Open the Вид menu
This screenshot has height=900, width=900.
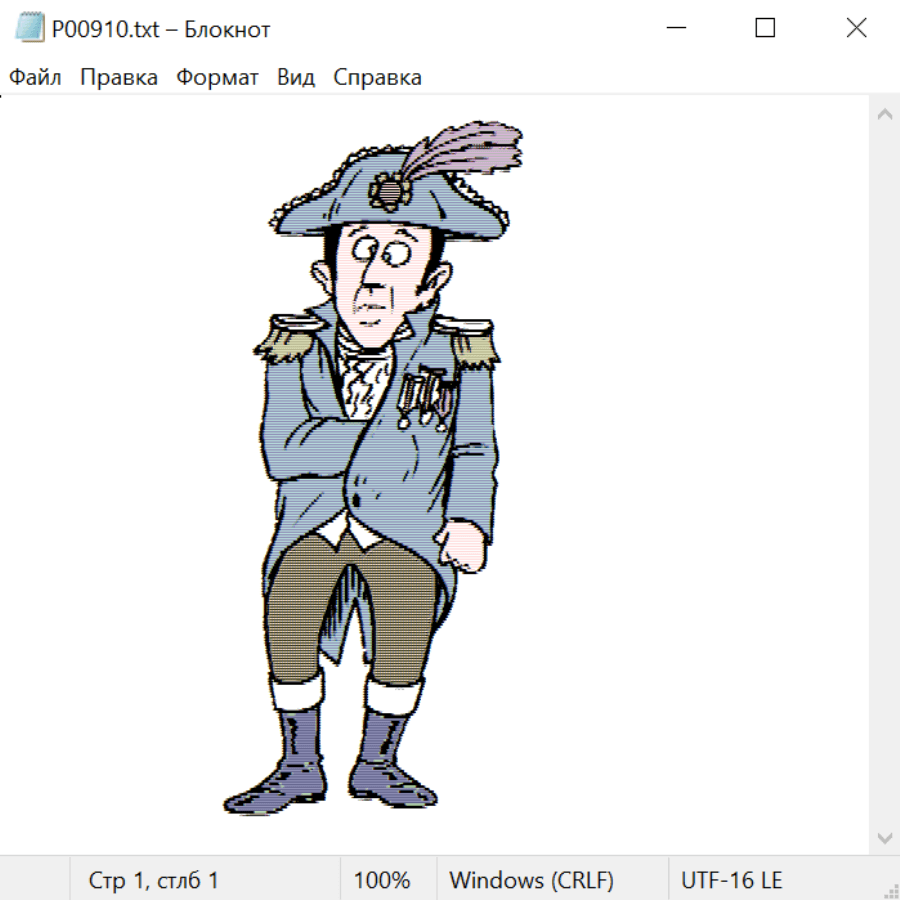point(296,78)
